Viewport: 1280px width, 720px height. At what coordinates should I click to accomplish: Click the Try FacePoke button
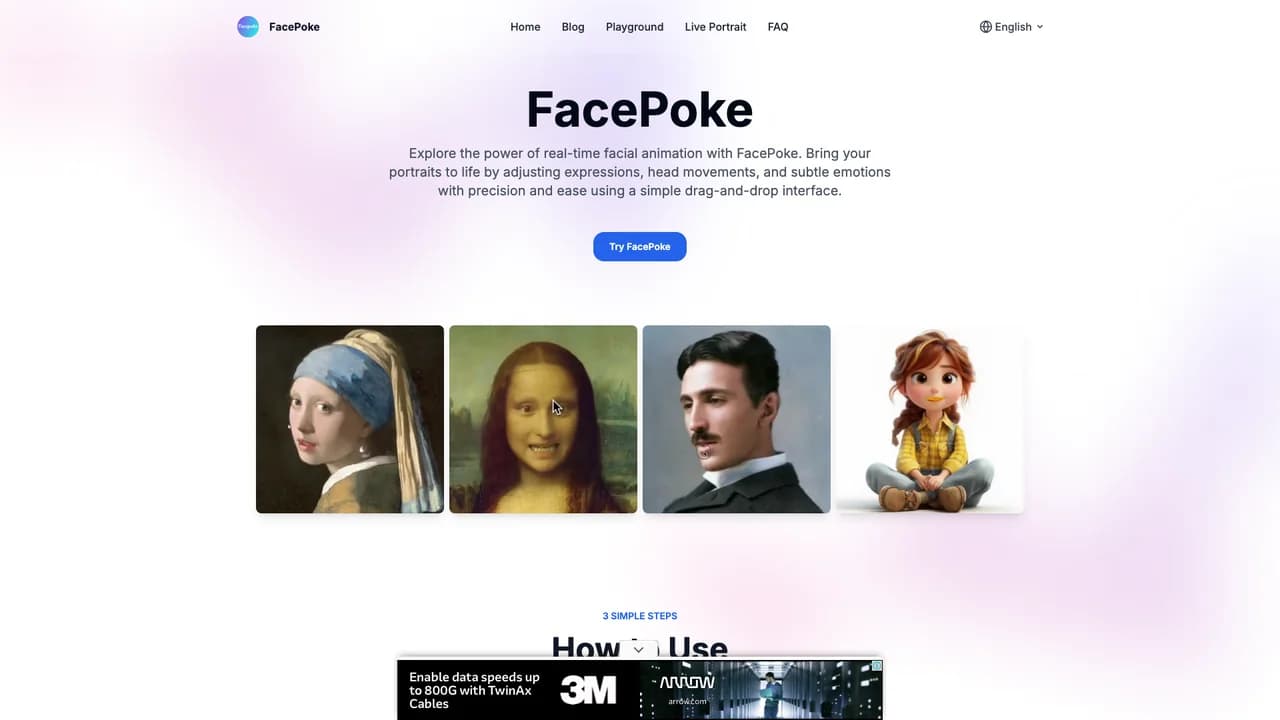click(x=640, y=246)
